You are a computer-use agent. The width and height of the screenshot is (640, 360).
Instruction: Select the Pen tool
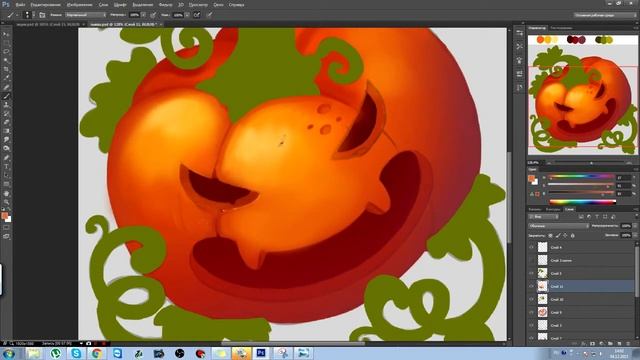[6, 158]
